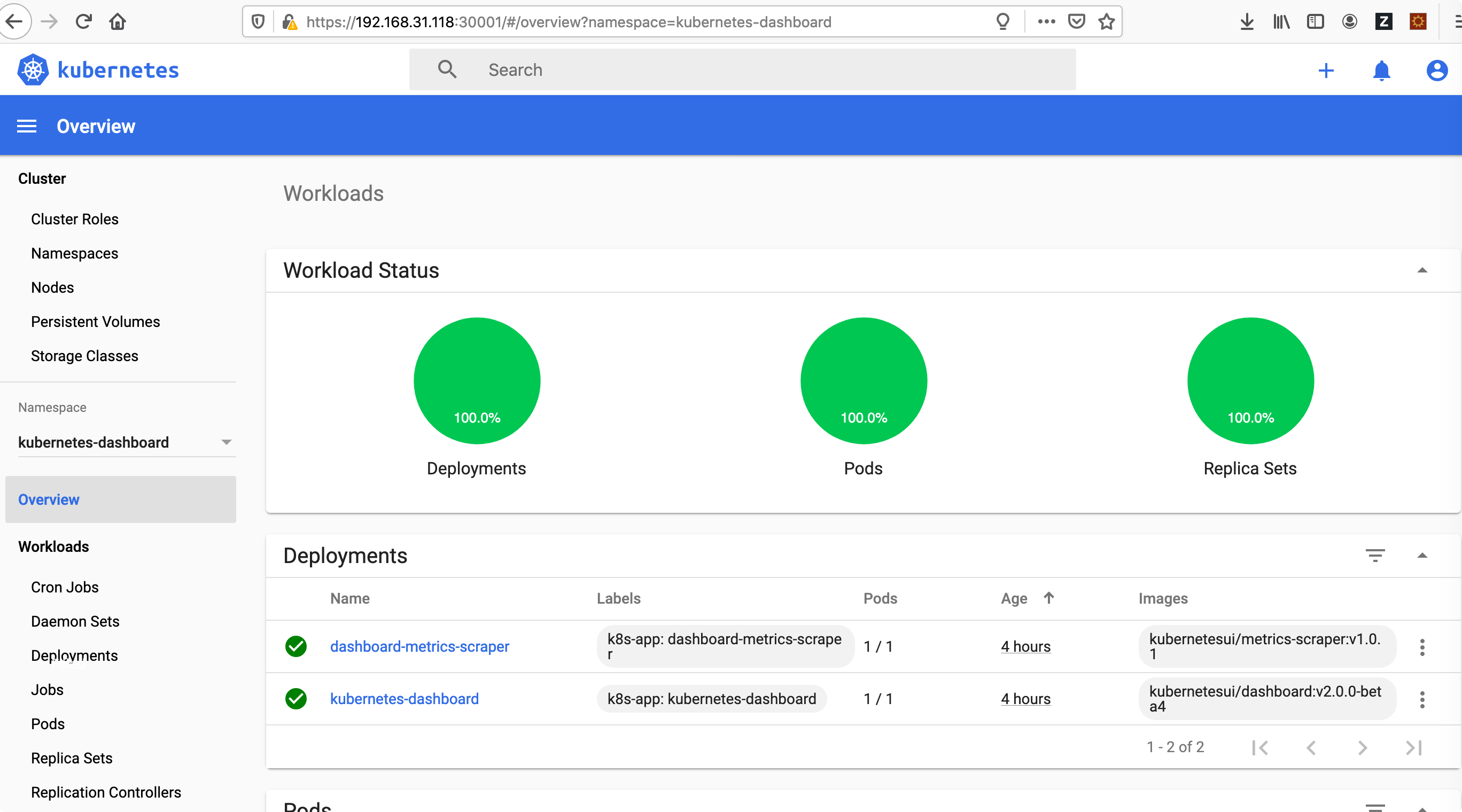
Task: Click the Deployments green status circle
Action: click(x=477, y=380)
